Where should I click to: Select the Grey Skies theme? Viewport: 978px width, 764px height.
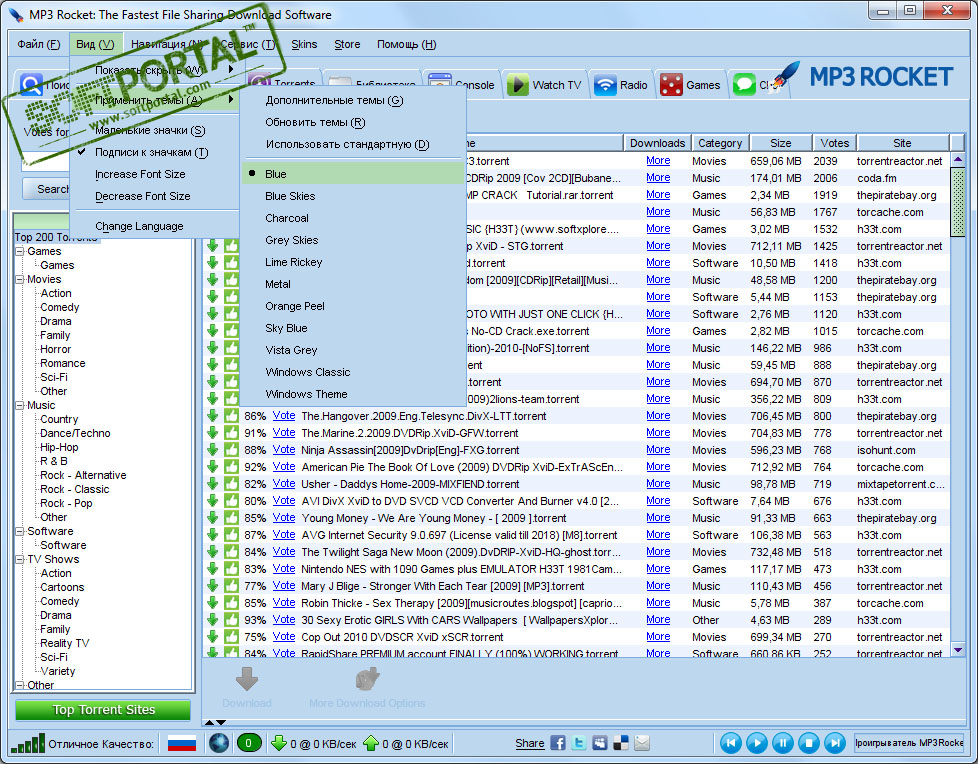(x=352, y=240)
